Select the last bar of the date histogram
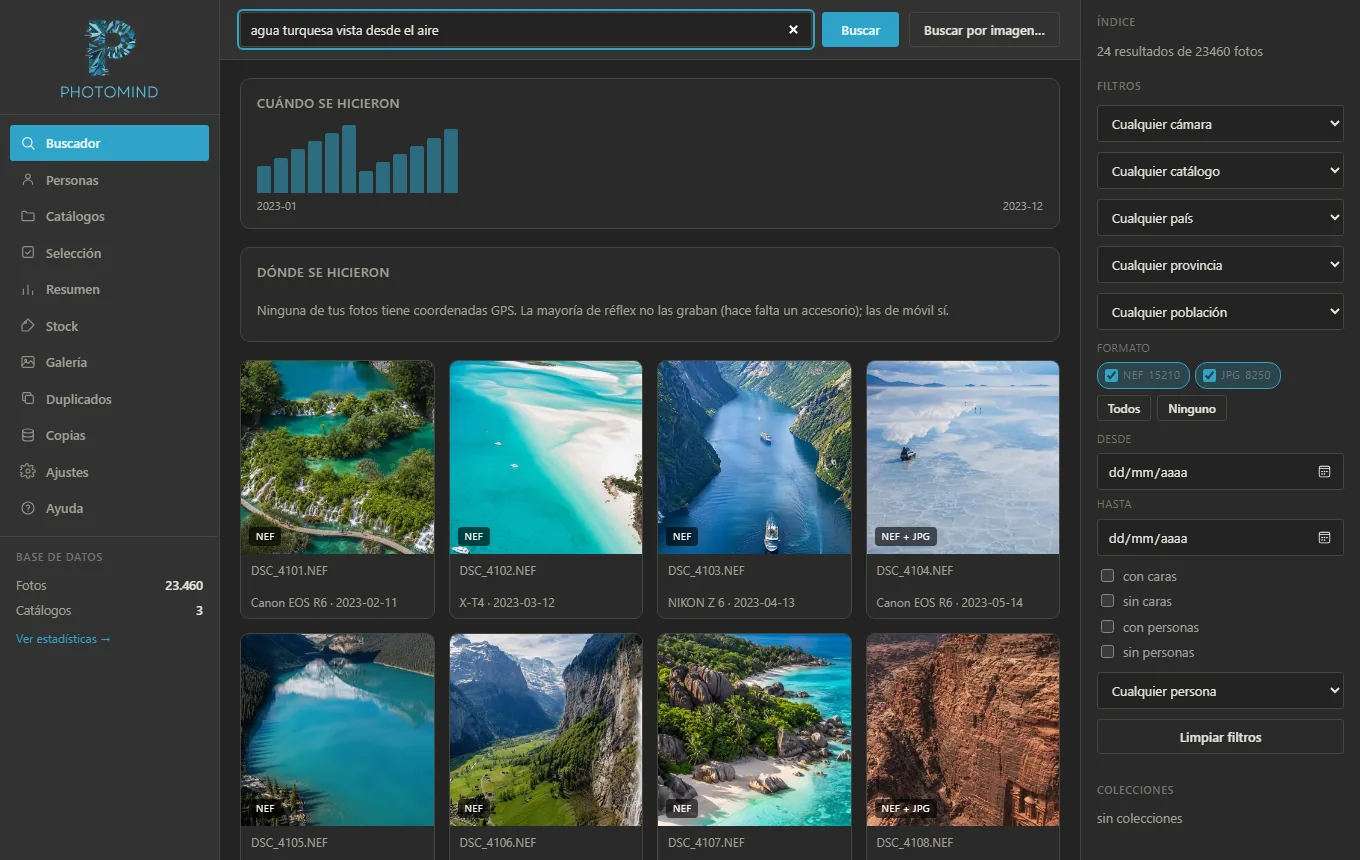Screen dimensions: 1360x860 pos(451,161)
